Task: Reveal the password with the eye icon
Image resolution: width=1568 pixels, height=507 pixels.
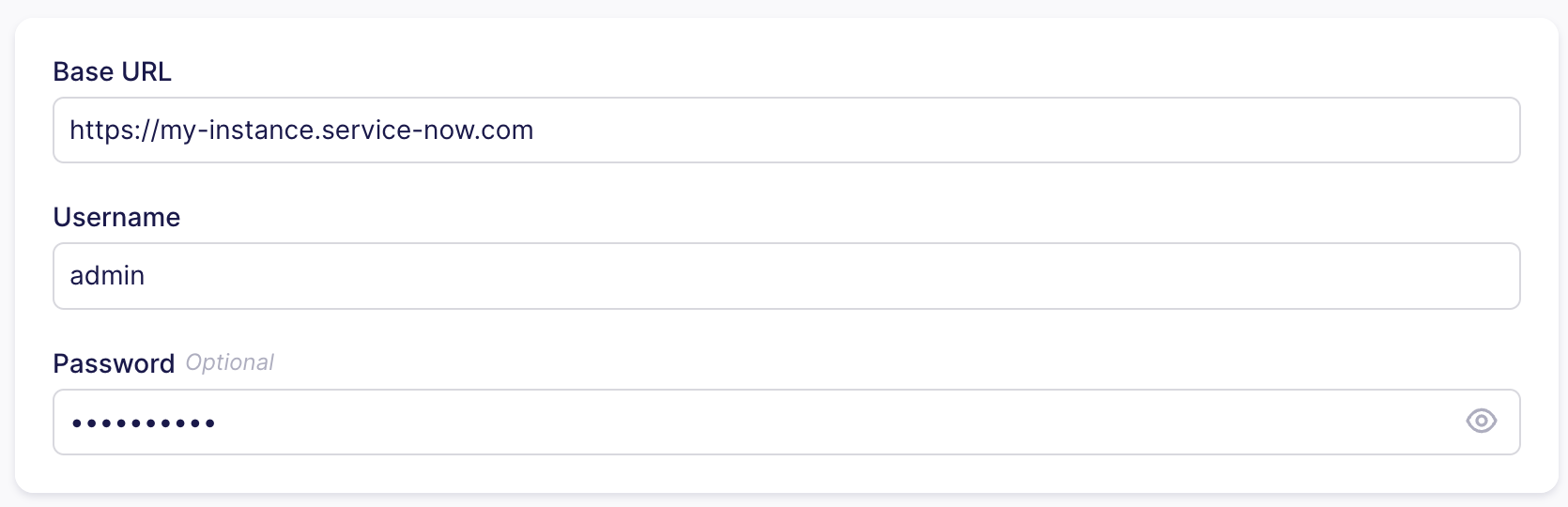Action: point(1481,422)
